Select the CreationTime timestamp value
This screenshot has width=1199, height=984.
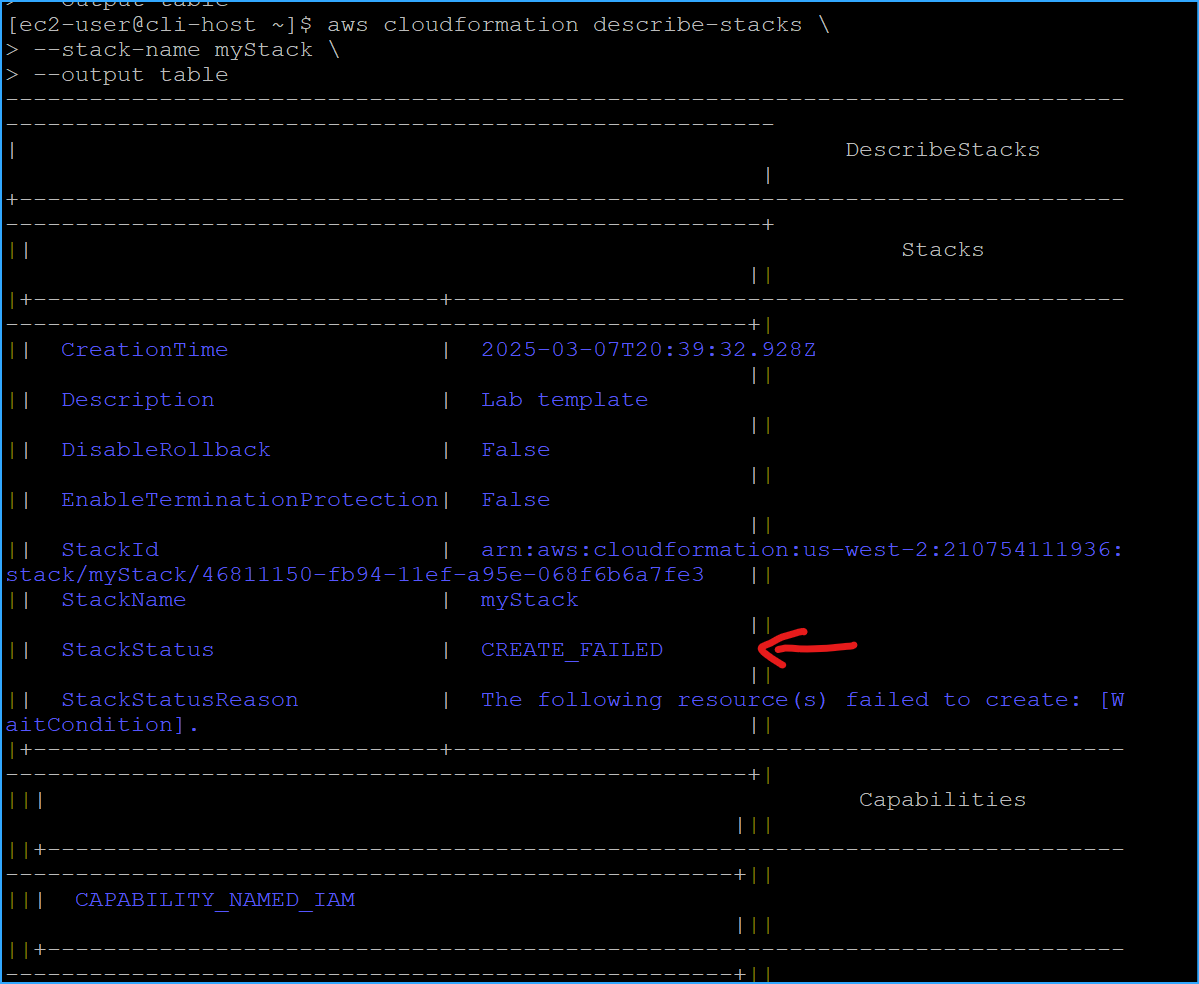(647, 349)
